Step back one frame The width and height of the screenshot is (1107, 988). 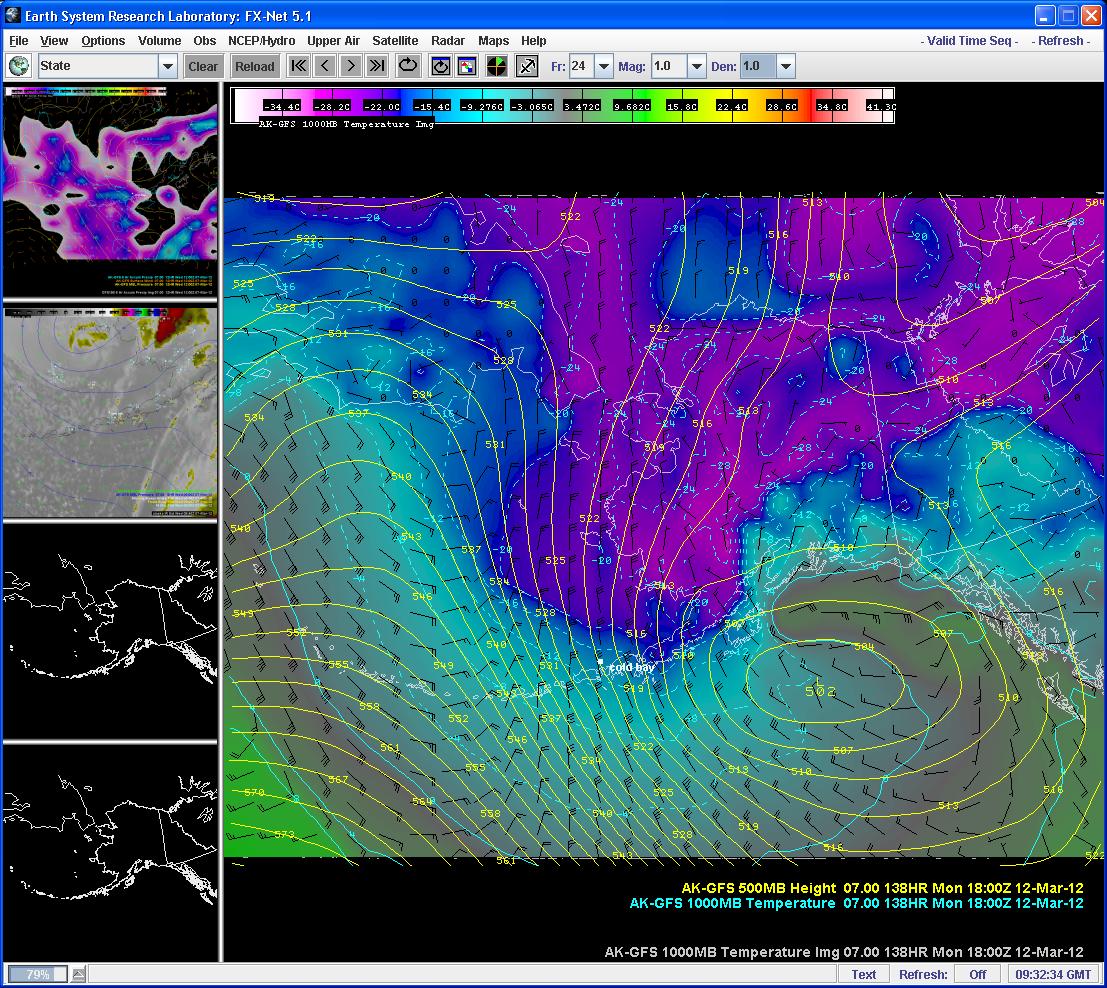click(x=324, y=67)
